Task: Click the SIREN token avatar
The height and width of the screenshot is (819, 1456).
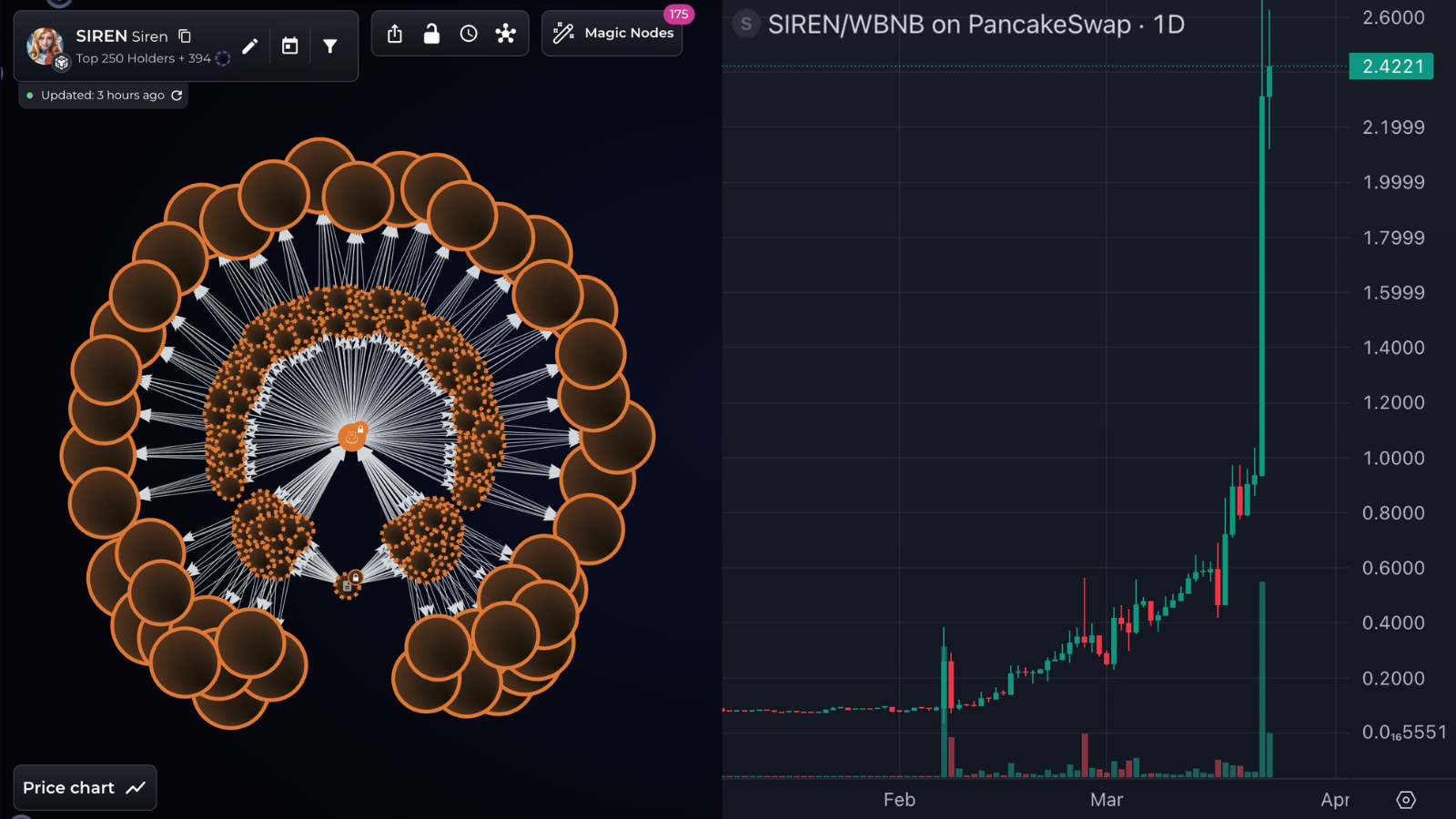Action: click(x=45, y=46)
